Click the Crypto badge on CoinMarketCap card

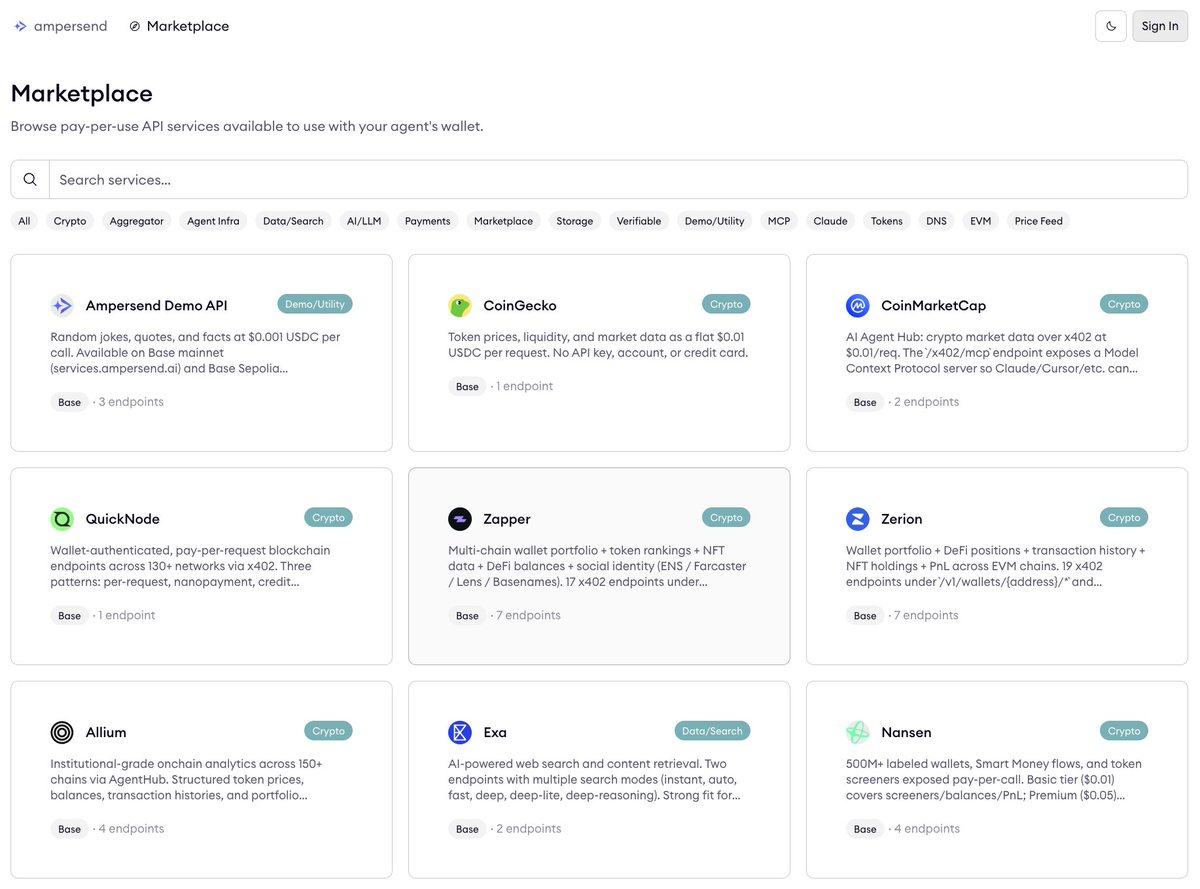pyautogui.click(x=1124, y=304)
